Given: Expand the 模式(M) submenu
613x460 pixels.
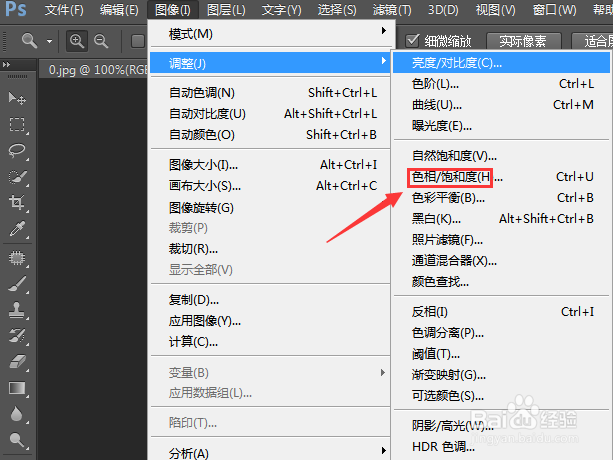Looking at the screenshot, I should click(x=272, y=34).
